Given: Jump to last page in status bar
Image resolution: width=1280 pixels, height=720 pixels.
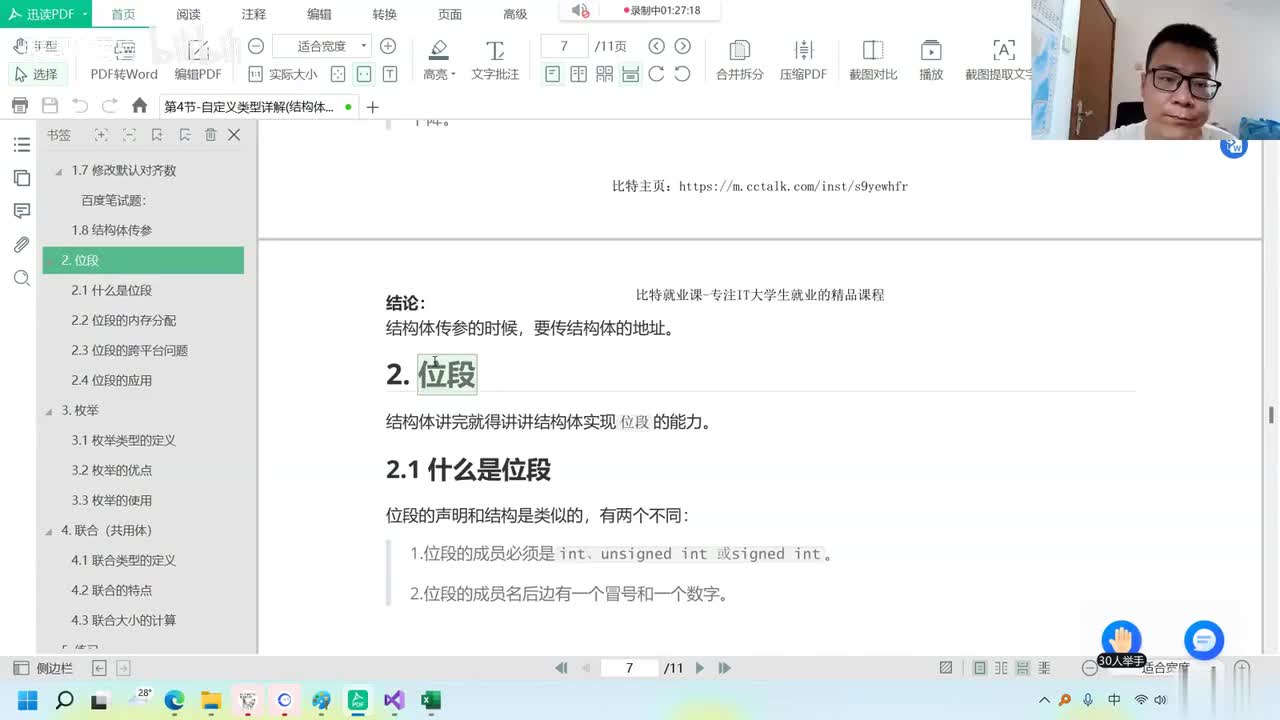Looking at the screenshot, I should click(x=725, y=668).
